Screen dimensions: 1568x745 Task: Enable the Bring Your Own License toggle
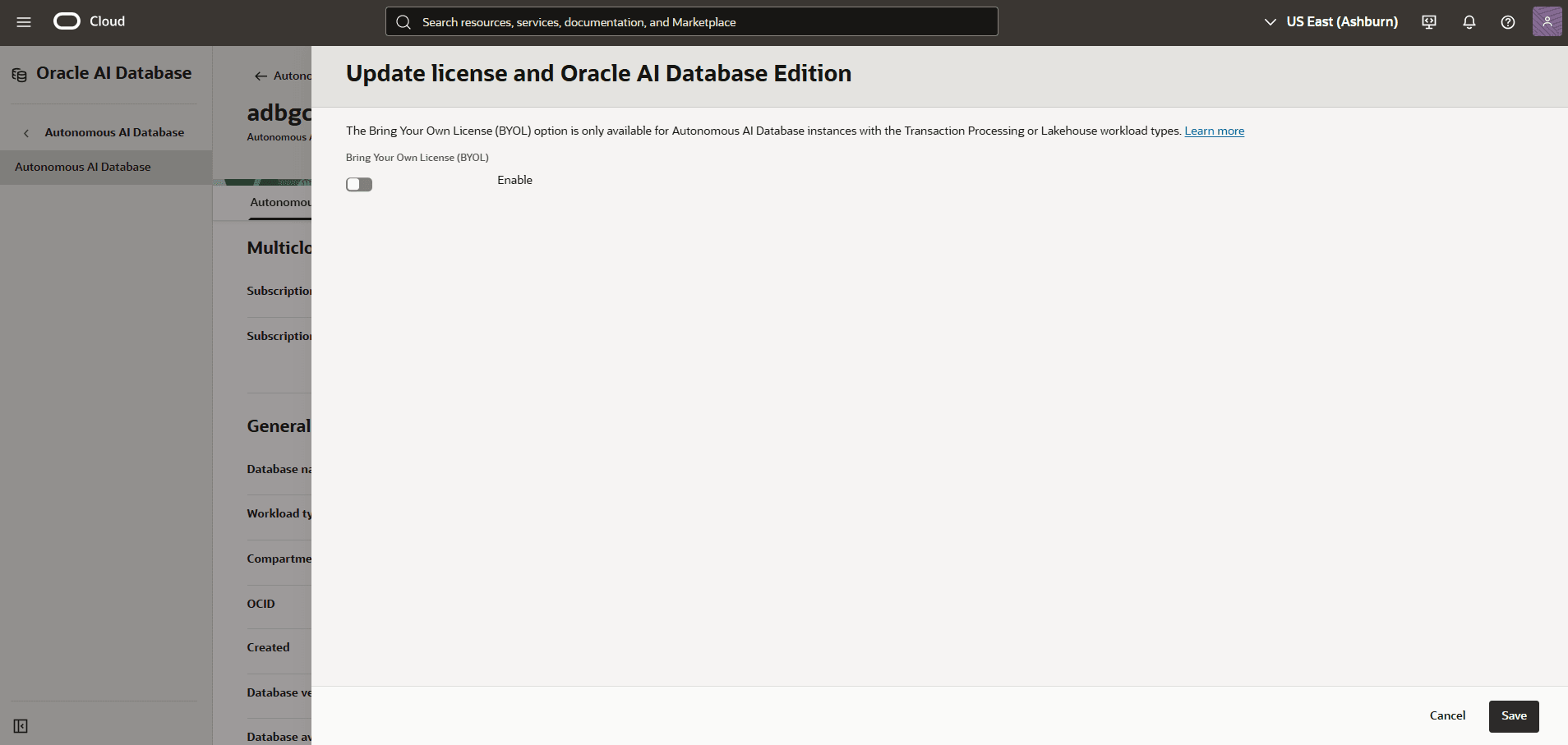(x=359, y=184)
